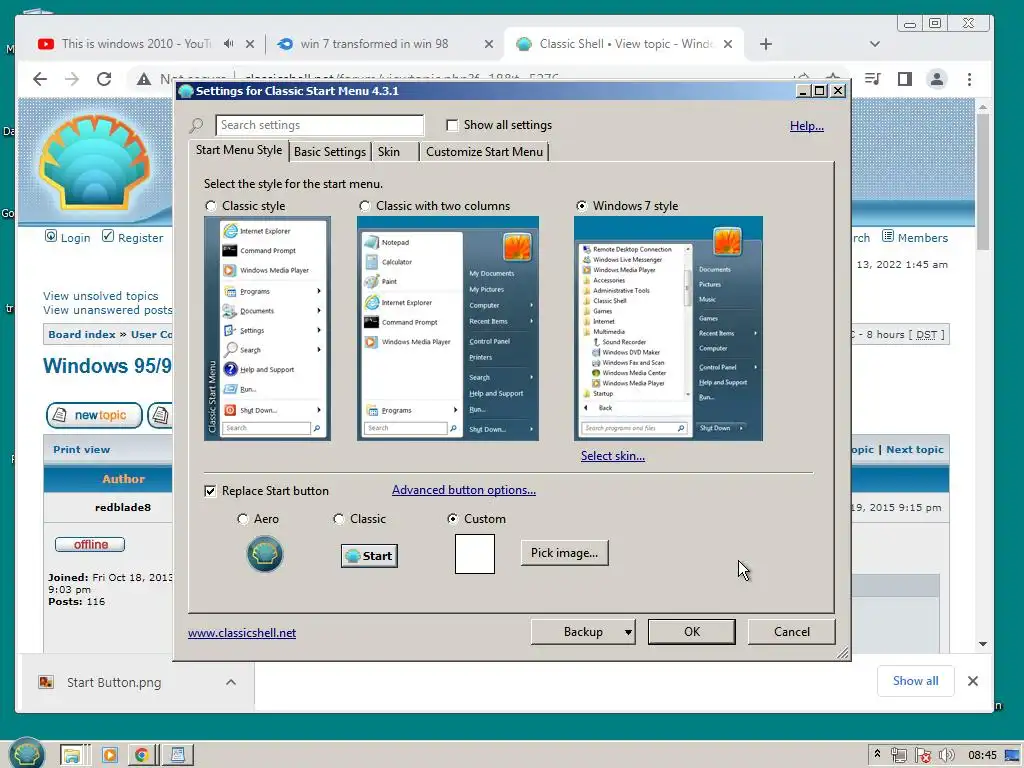Open the Chrome tab search dropdown

874,44
